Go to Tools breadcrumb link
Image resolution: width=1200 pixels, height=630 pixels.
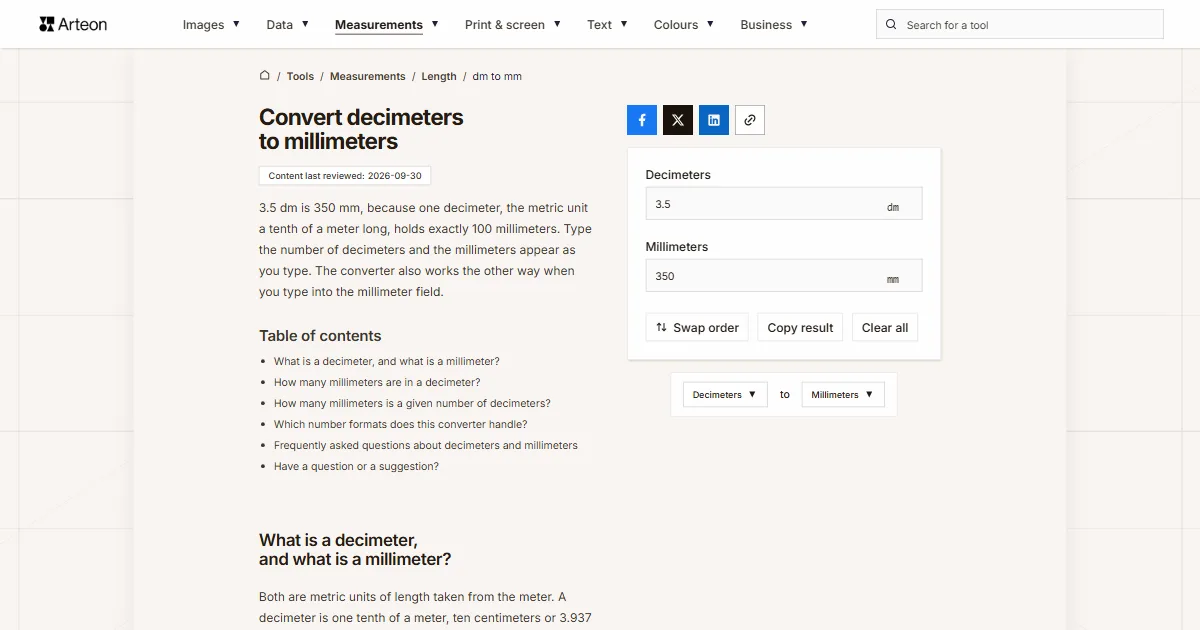tap(300, 76)
